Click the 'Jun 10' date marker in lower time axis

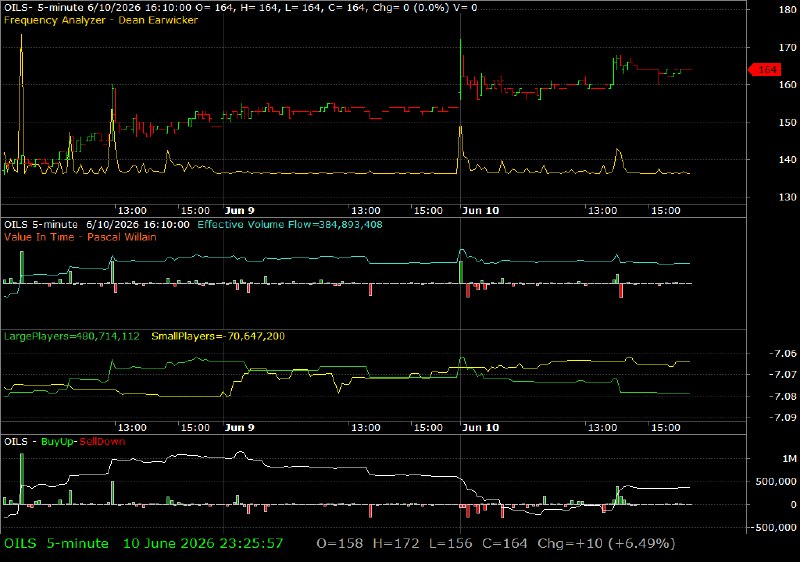(480, 427)
